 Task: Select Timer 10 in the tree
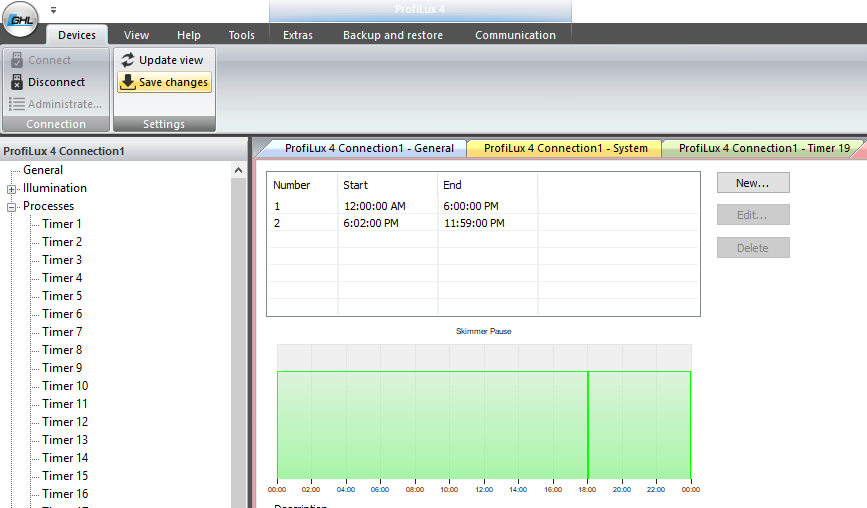[65, 386]
